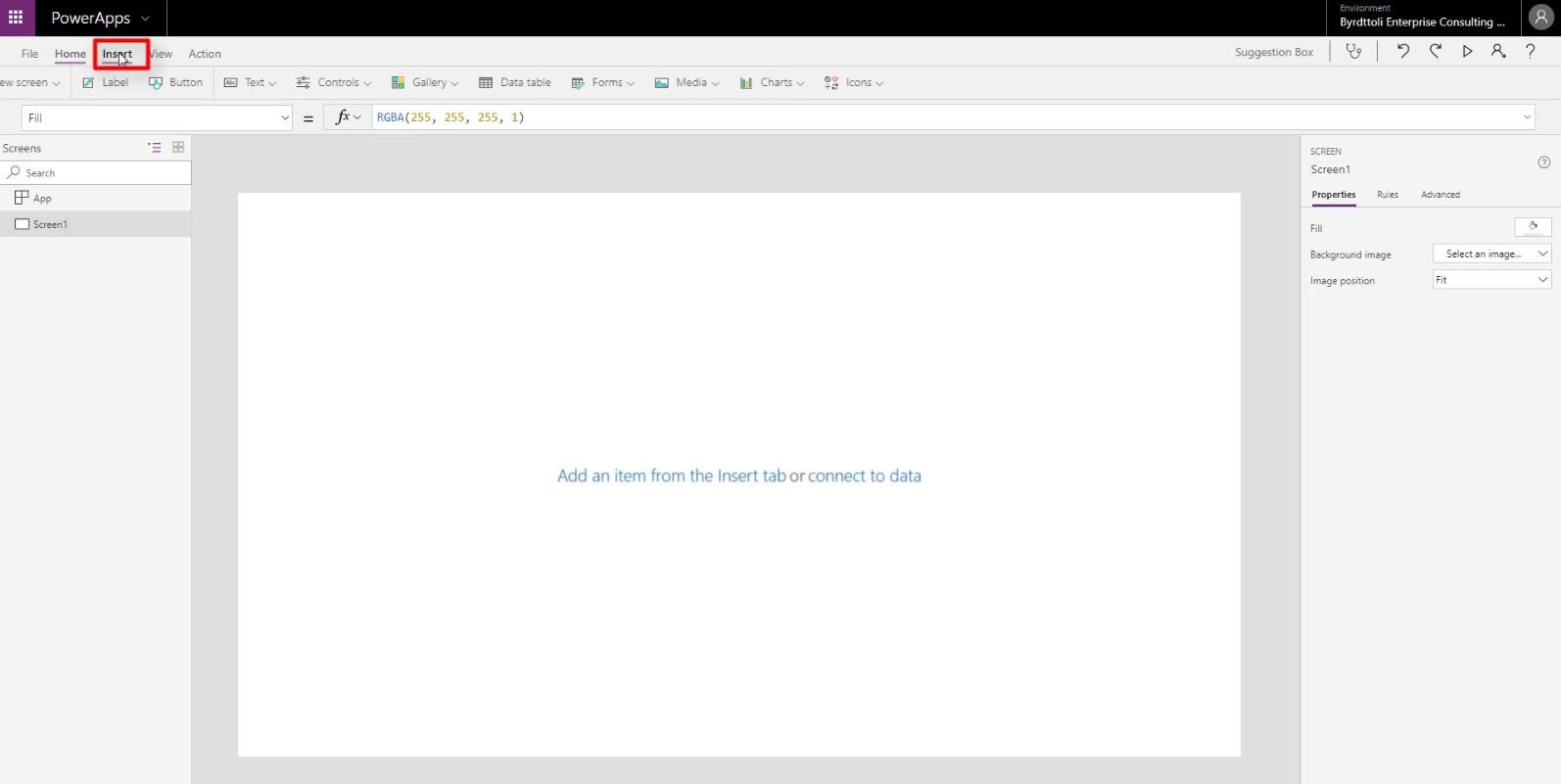
Task: Switch to the View tab
Action: coord(162,54)
